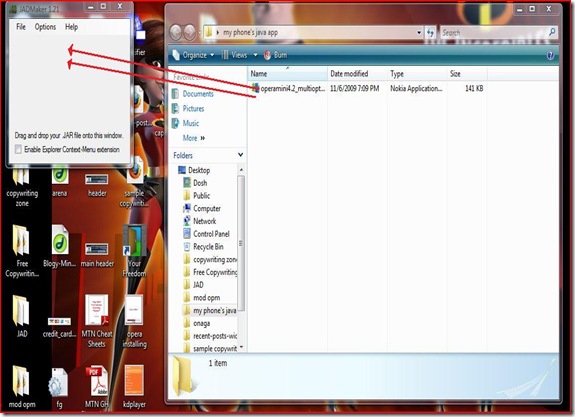Click the search magnifier icon
The image size is (575, 417).
(x=552, y=32)
